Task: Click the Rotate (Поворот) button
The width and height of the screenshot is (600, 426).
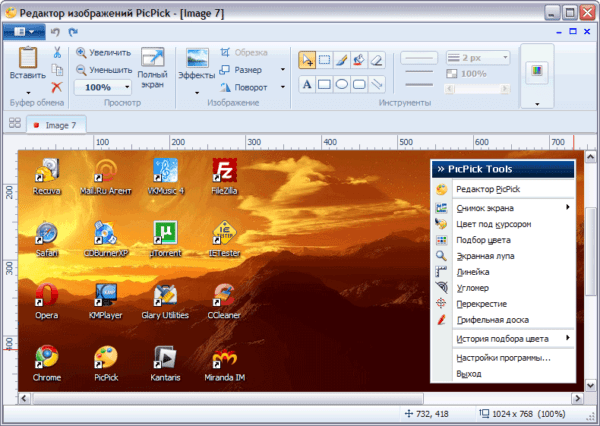Action: (243, 87)
